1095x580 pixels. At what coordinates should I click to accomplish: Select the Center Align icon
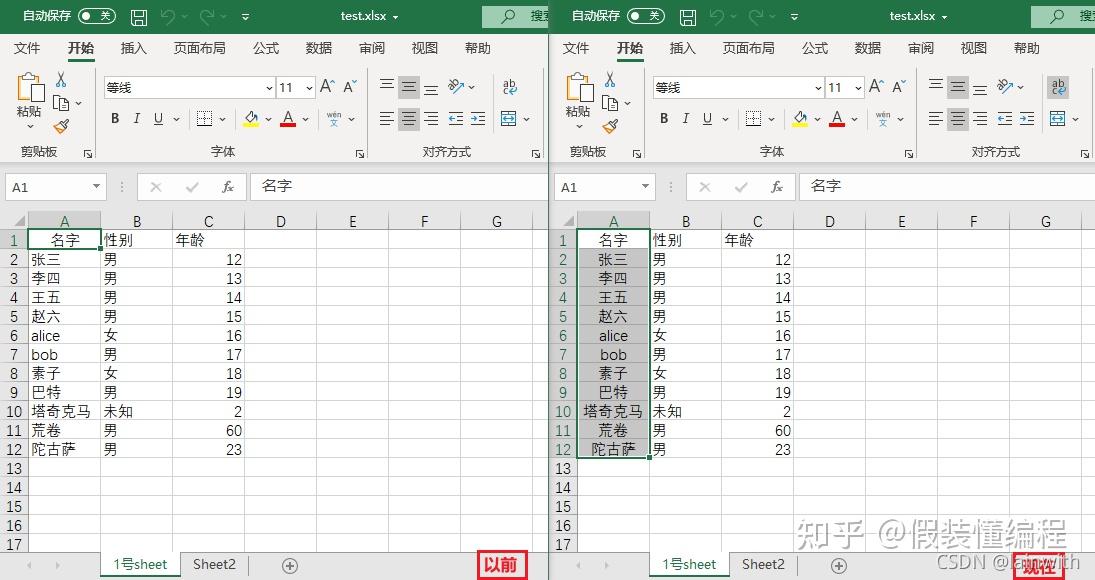[409, 118]
